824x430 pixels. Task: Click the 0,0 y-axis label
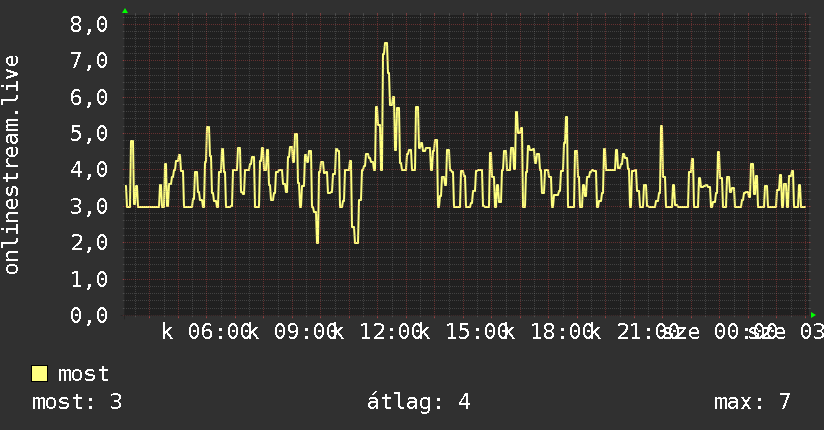(x=89, y=315)
